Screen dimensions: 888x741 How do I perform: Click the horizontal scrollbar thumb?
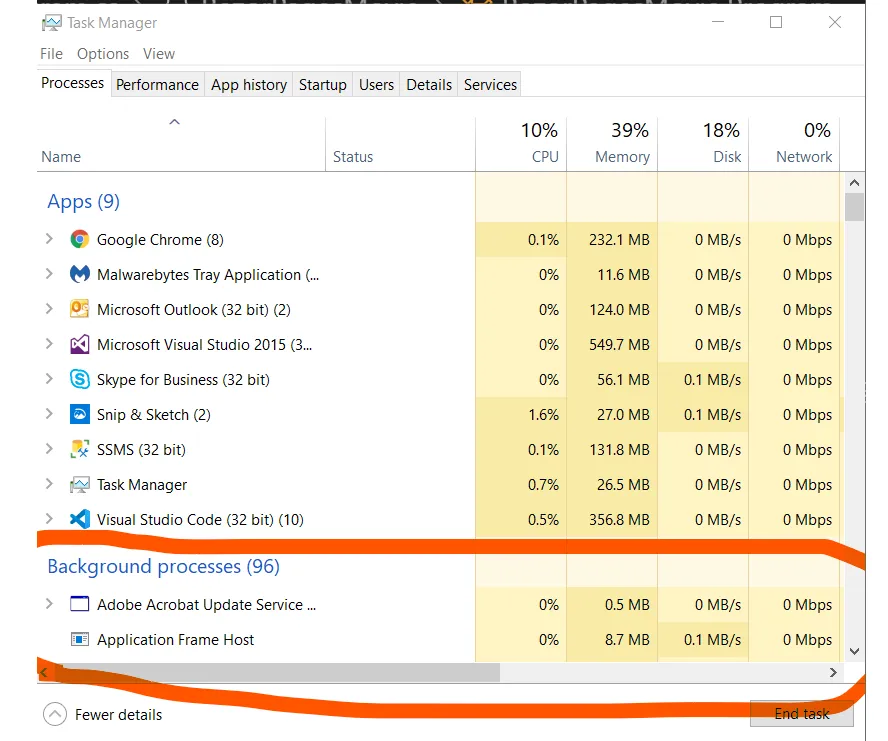click(277, 672)
